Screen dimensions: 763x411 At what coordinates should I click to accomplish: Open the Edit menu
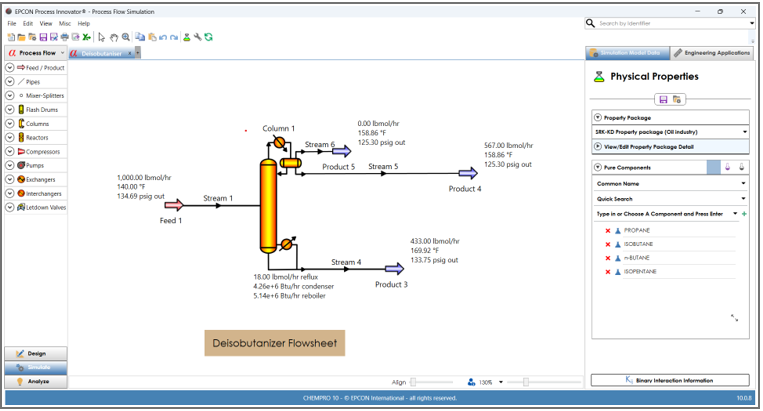(28, 23)
